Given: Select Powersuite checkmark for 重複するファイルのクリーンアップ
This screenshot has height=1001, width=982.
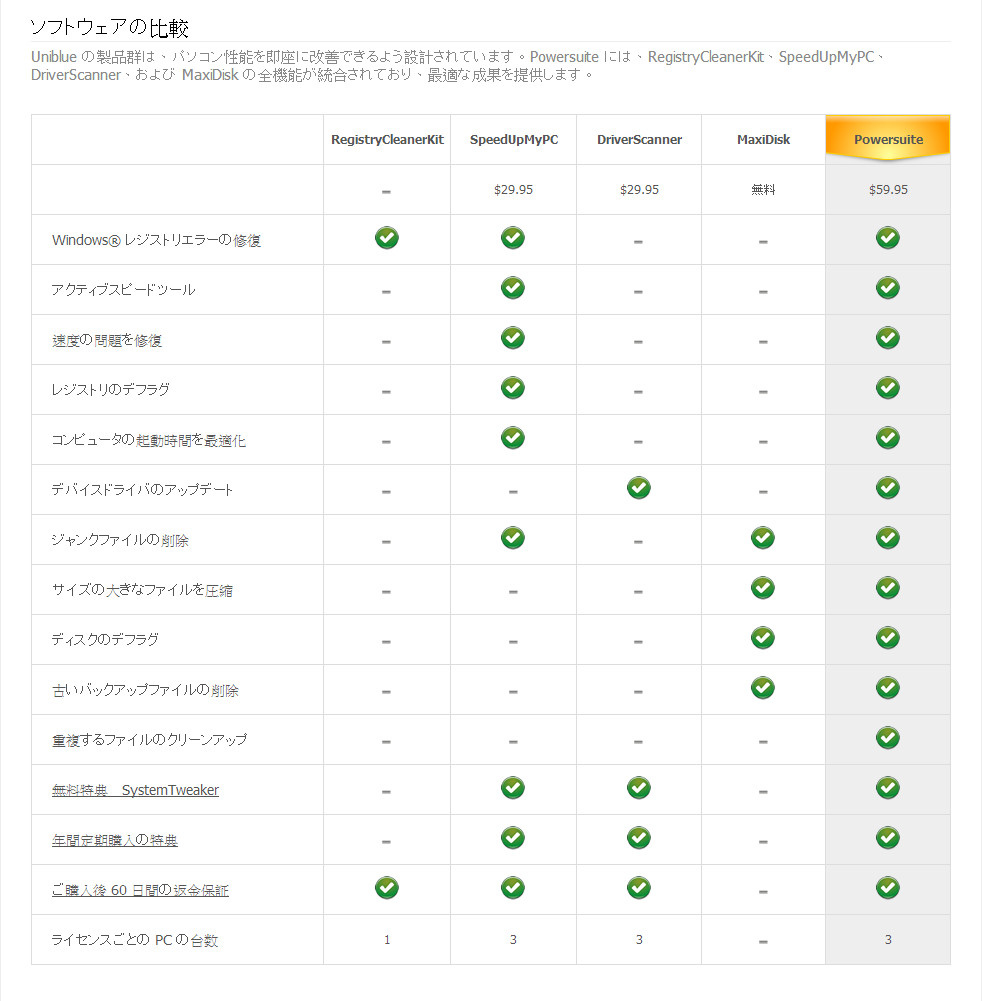Looking at the screenshot, I should coord(888,738).
